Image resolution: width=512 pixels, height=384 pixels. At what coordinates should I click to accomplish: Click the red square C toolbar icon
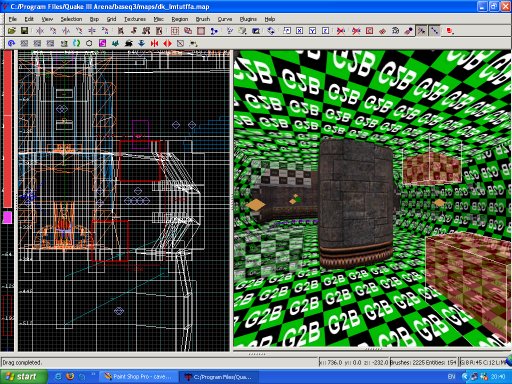click(x=369, y=31)
